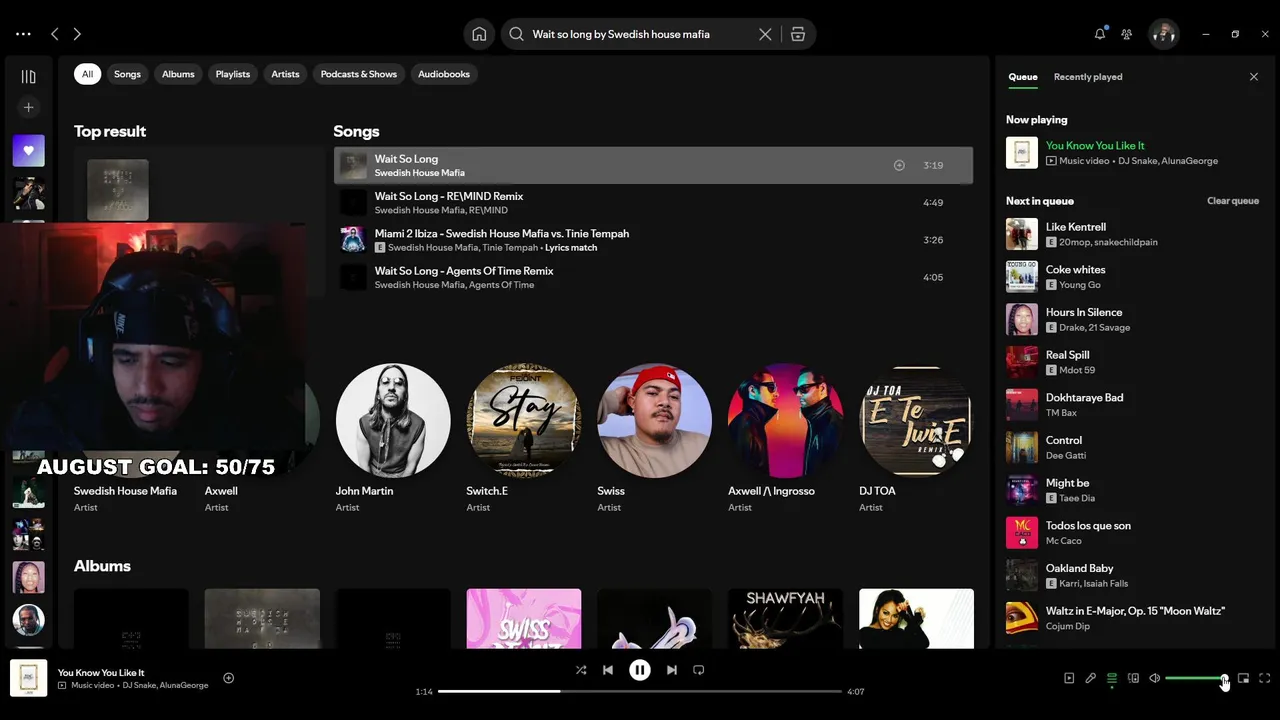Viewport: 1280px width, 720px height.
Task: Create a playlist with the plus icon
Action: (28, 107)
